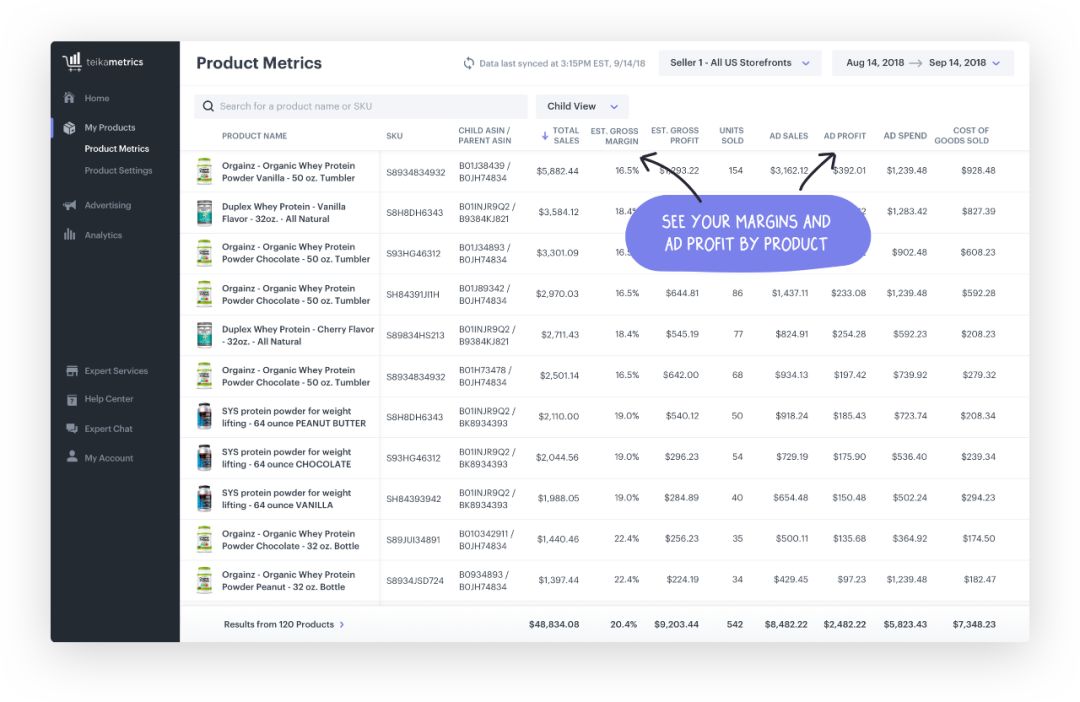
Task: Open the Seller 1 - All US Storefronts dropdown
Action: click(740, 63)
